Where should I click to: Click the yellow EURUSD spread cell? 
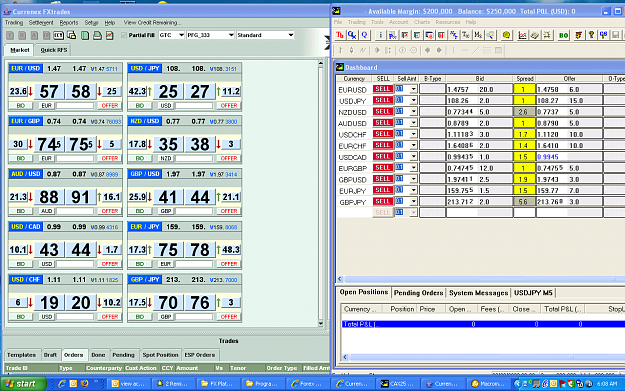524,89
